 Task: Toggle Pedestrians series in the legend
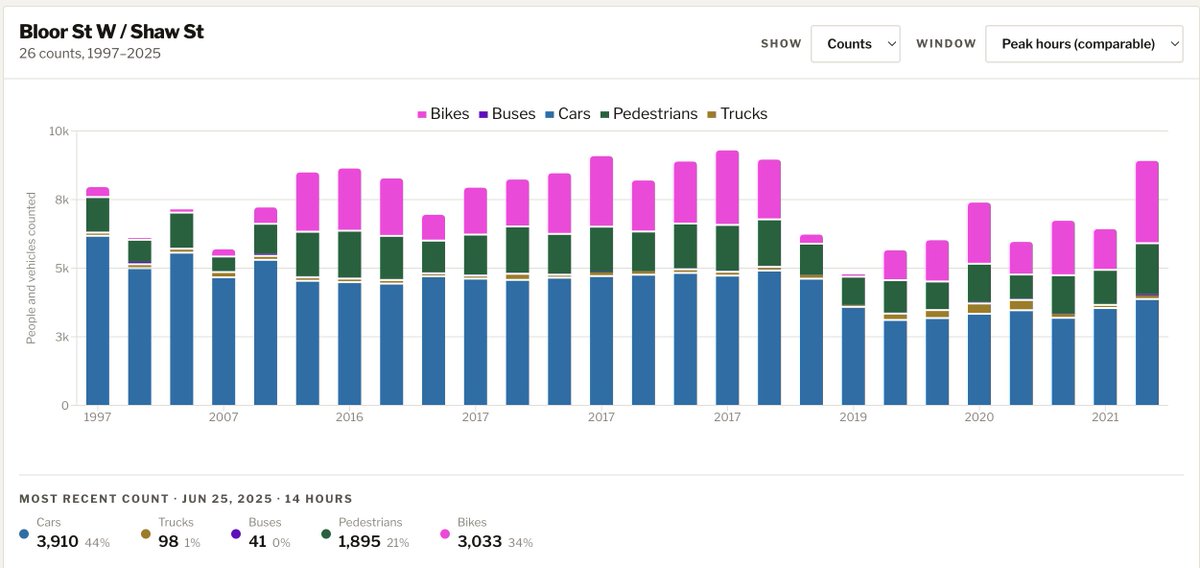click(648, 114)
